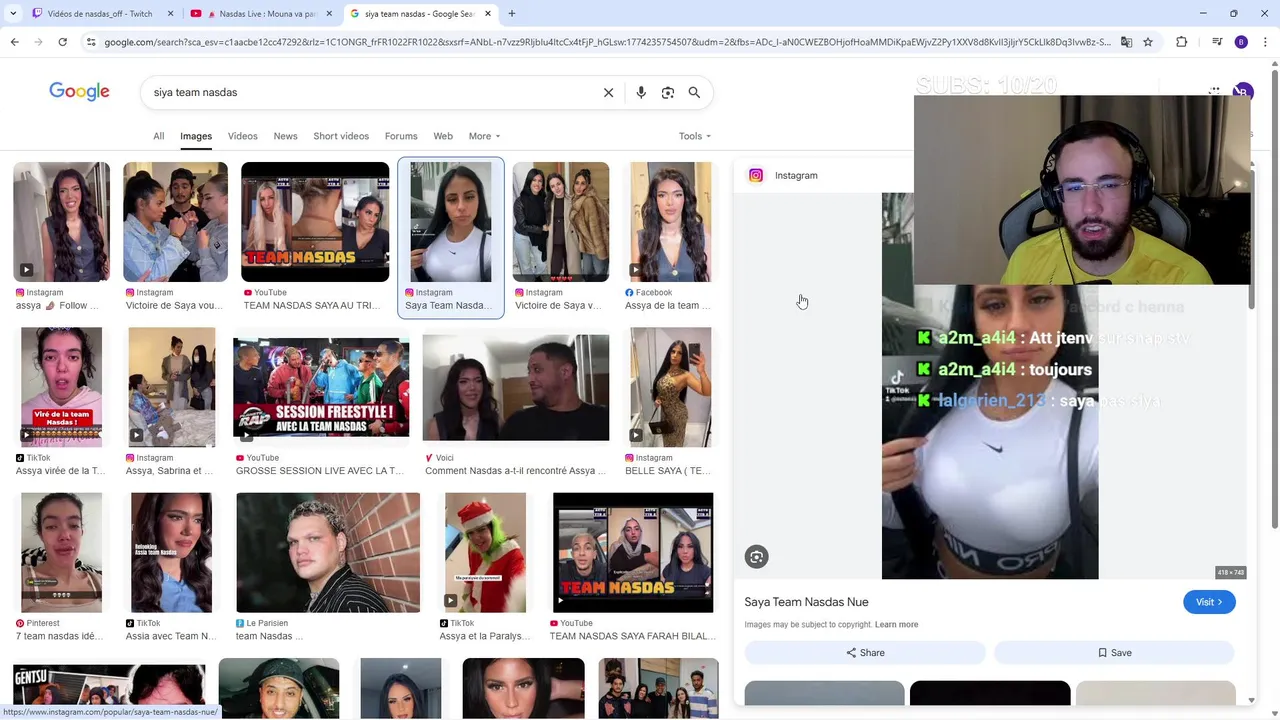Expand the More dropdown
Image resolution: width=1280 pixels, height=720 pixels.
484,136
